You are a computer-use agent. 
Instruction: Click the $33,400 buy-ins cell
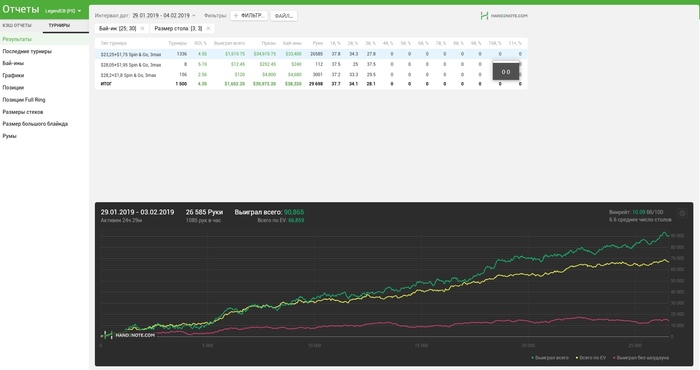[294, 54]
